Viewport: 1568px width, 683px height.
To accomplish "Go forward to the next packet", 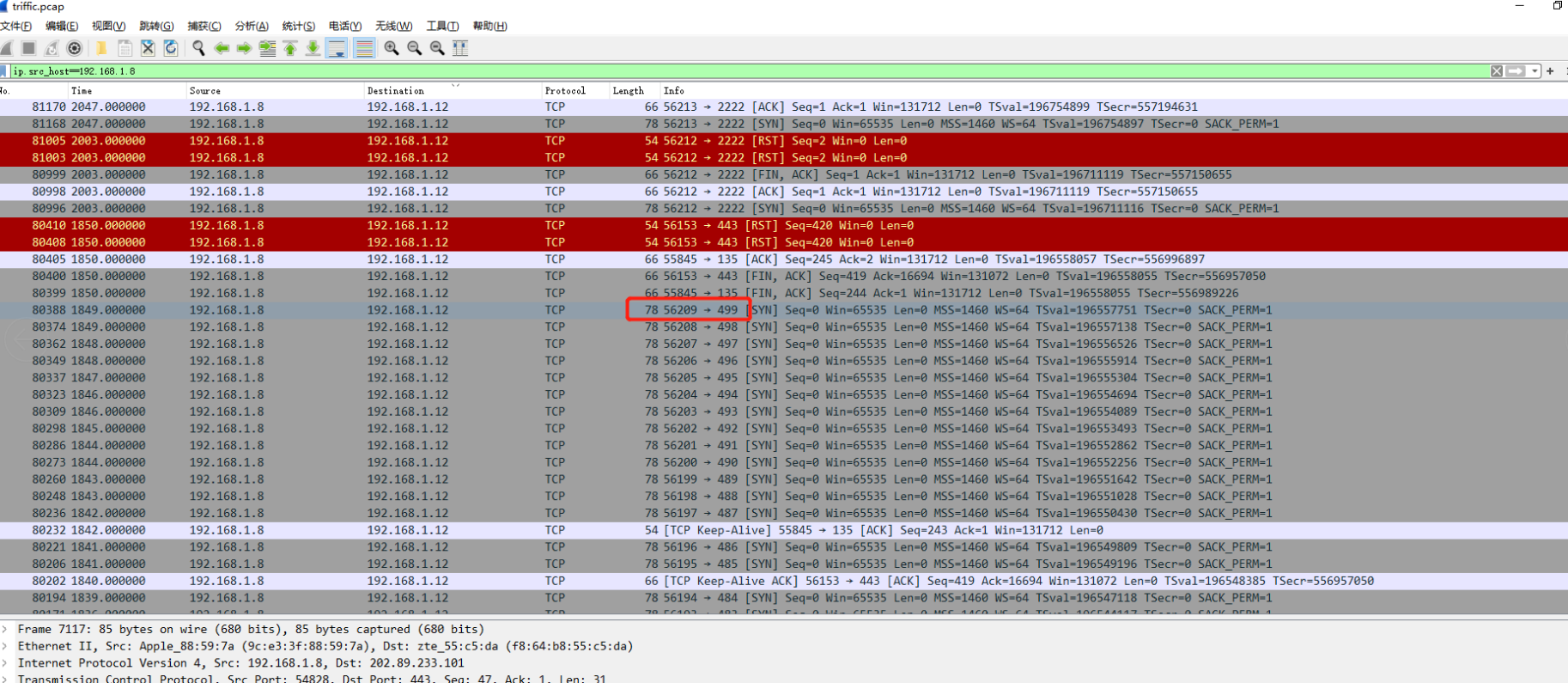I will click(244, 48).
